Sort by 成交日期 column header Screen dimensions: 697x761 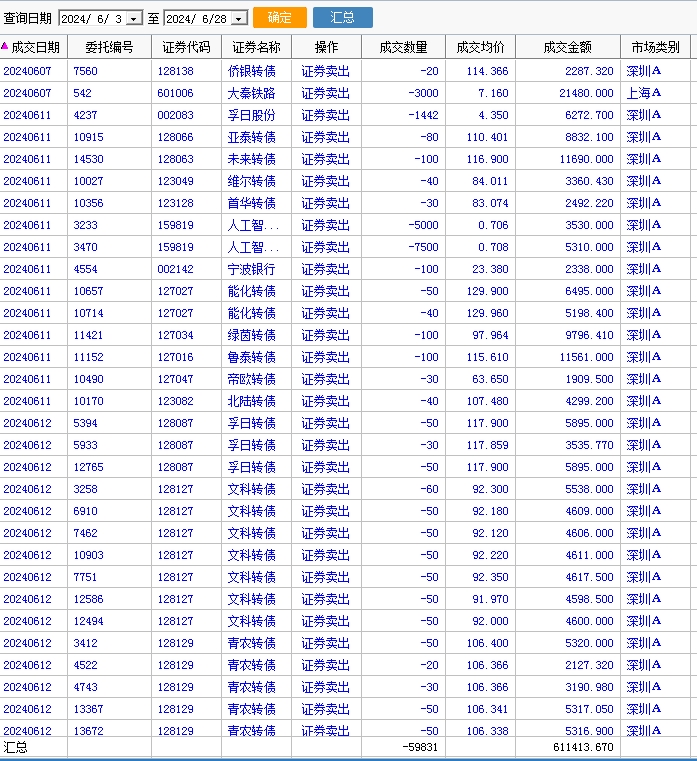(x=34, y=47)
